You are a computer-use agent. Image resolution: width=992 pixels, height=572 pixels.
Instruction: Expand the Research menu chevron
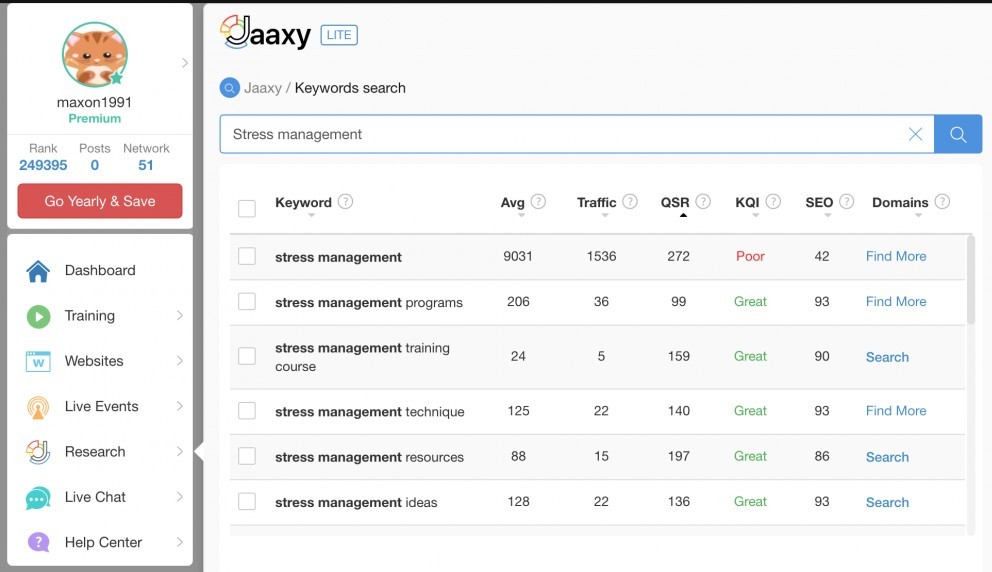[x=180, y=451]
